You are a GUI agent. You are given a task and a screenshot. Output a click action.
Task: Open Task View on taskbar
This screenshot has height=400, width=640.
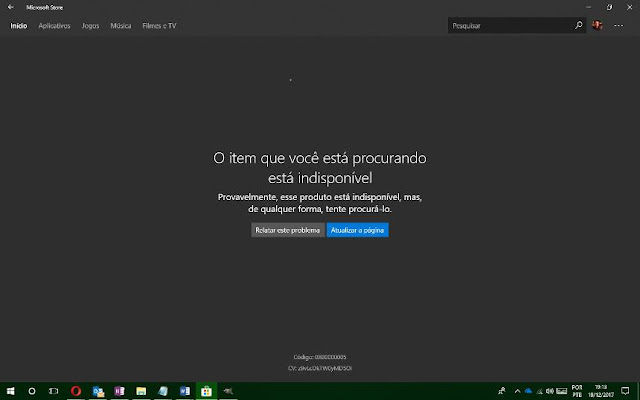[53, 391]
